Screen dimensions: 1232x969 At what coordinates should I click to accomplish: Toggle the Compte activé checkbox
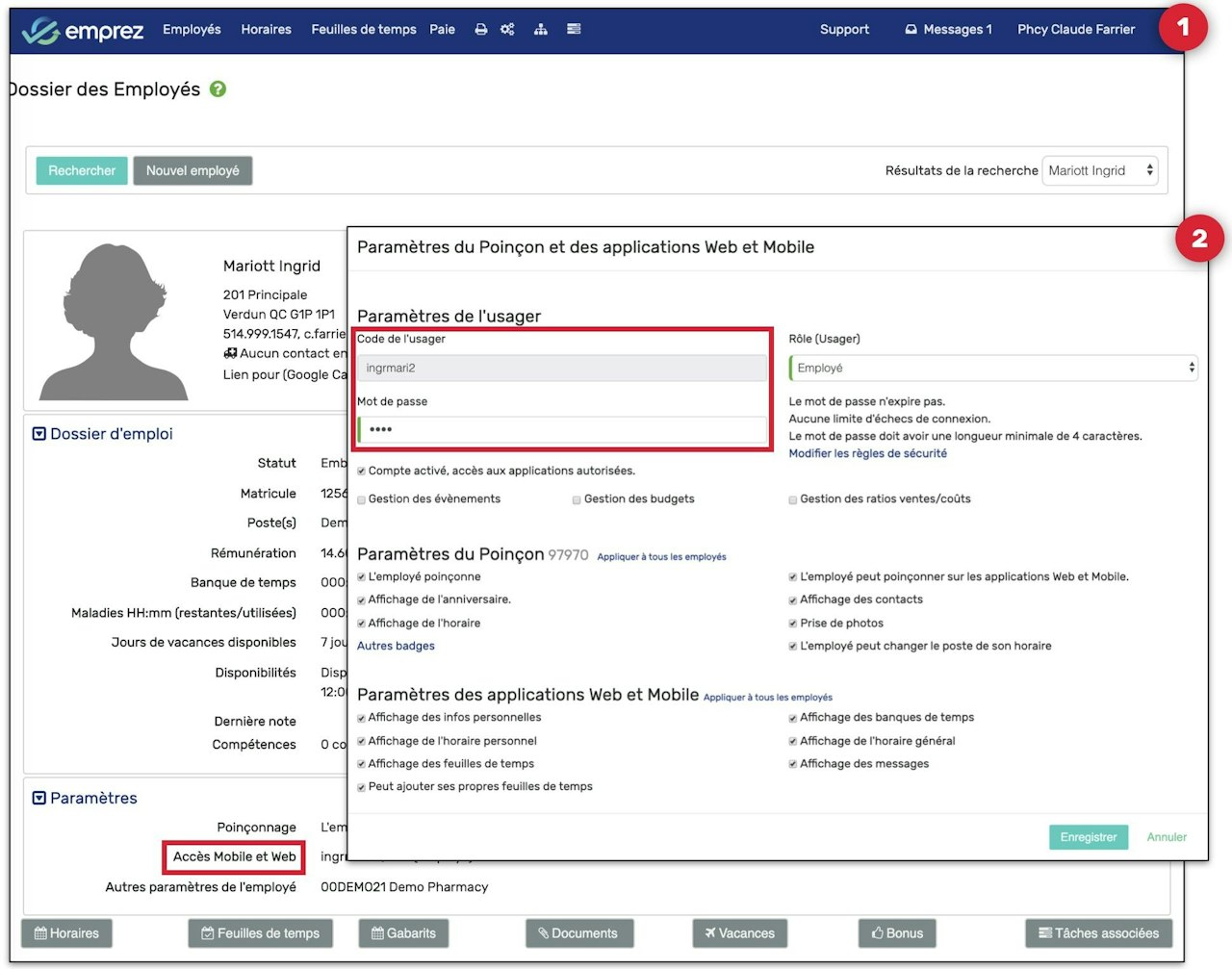pyautogui.click(x=362, y=472)
